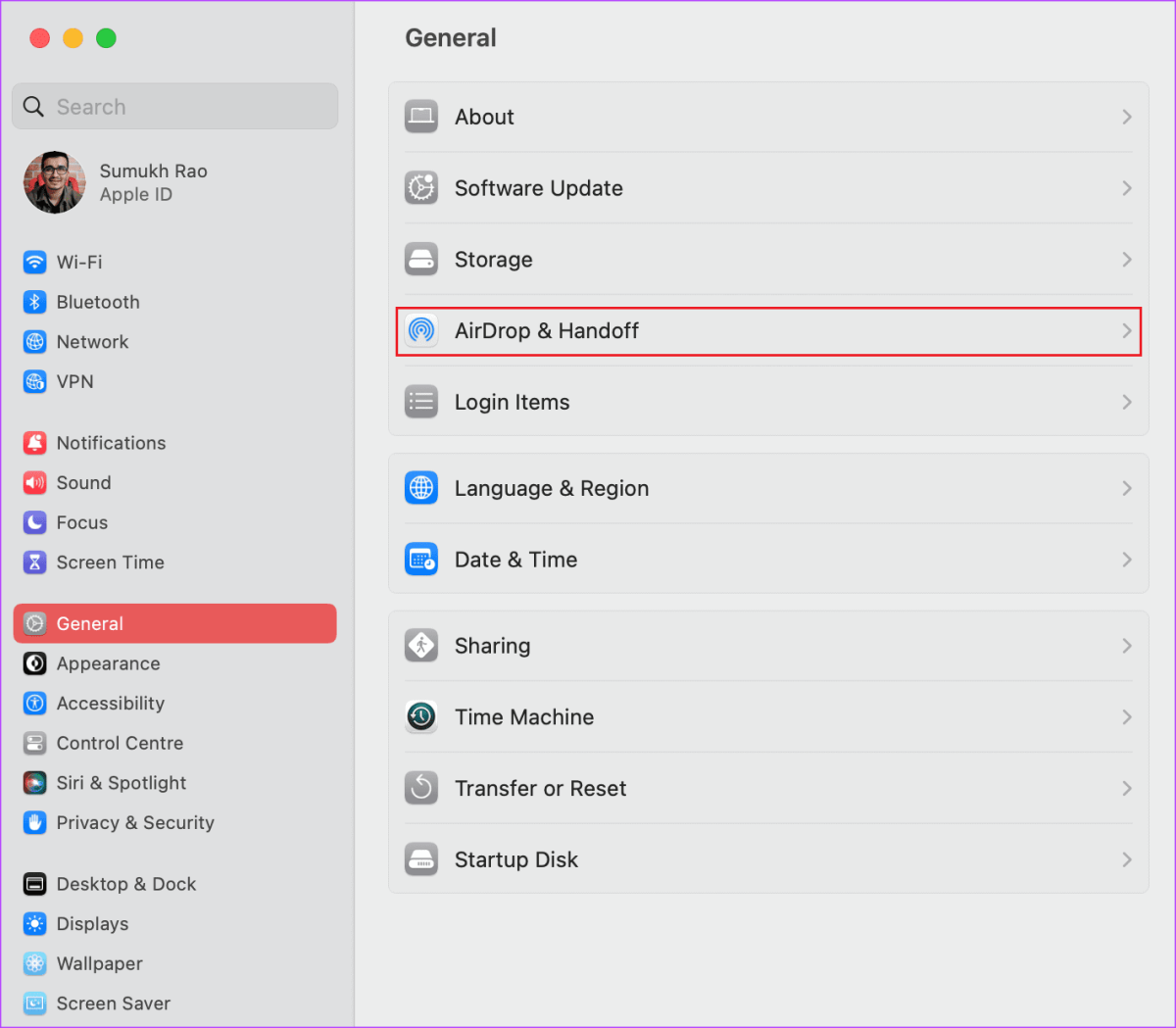Click the AirDrop & Handoff icon
The height and width of the screenshot is (1028, 1176).
[x=421, y=330]
